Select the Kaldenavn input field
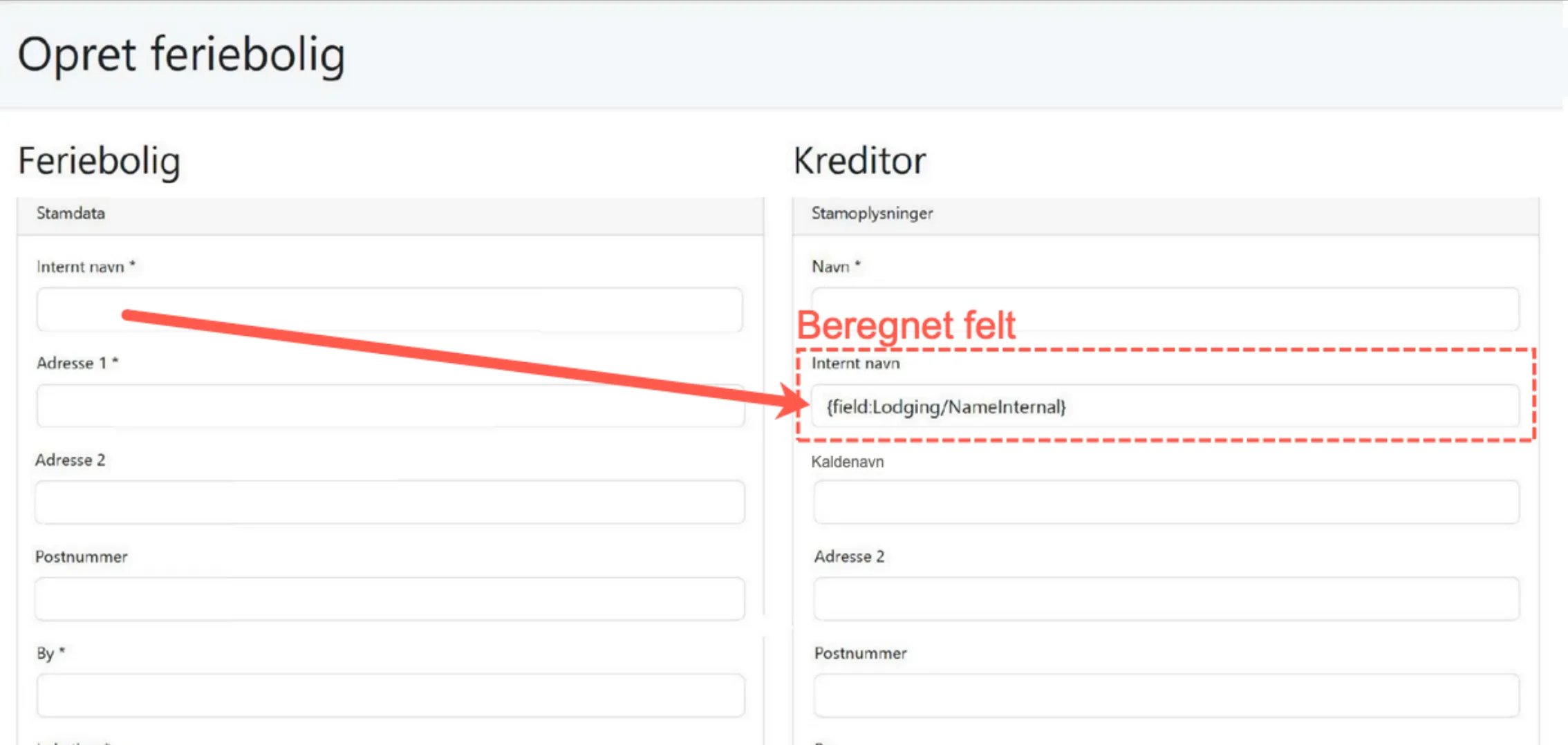 pyautogui.click(x=1166, y=502)
